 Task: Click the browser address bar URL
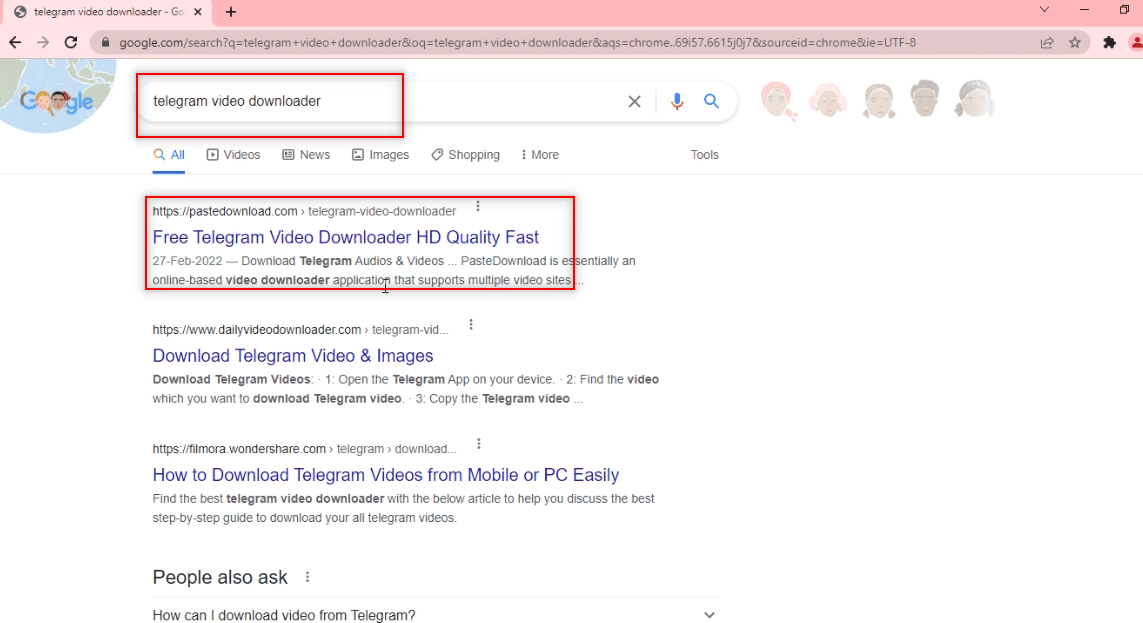click(518, 42)
